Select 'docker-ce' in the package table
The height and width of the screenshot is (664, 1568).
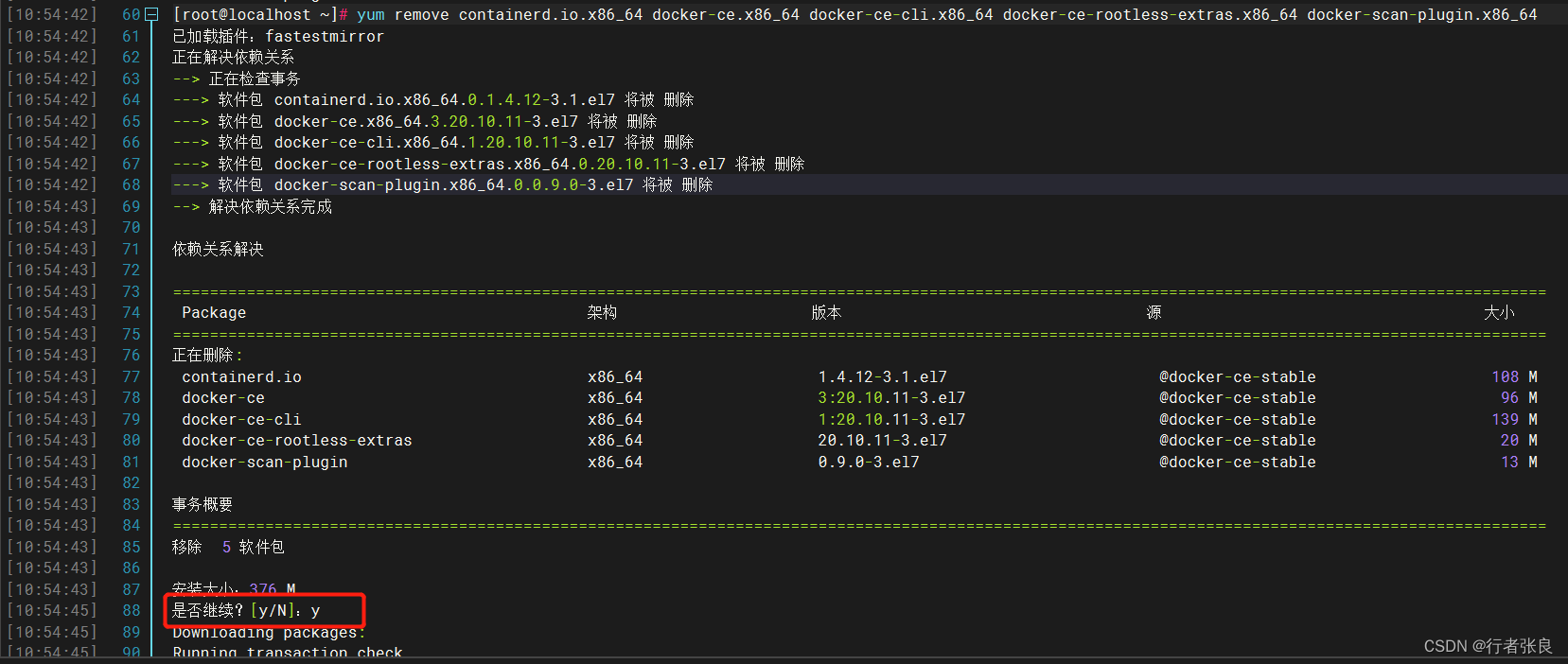pyautogui.click(x=223, y=398)
